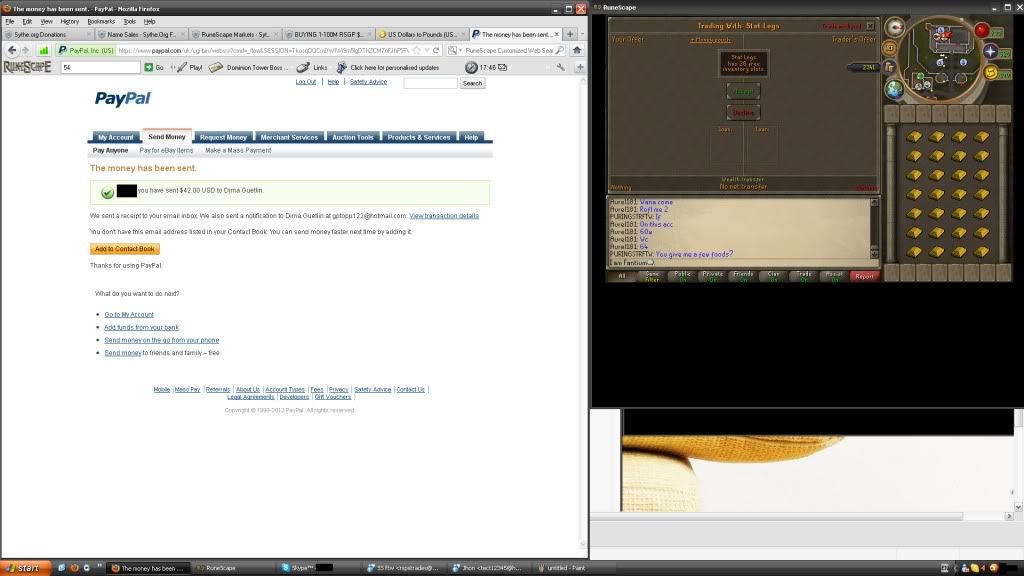Screen dimensions: 1024x576
Task: Switch to Sythe.org Donations tab
Action: tap(47, 34)
